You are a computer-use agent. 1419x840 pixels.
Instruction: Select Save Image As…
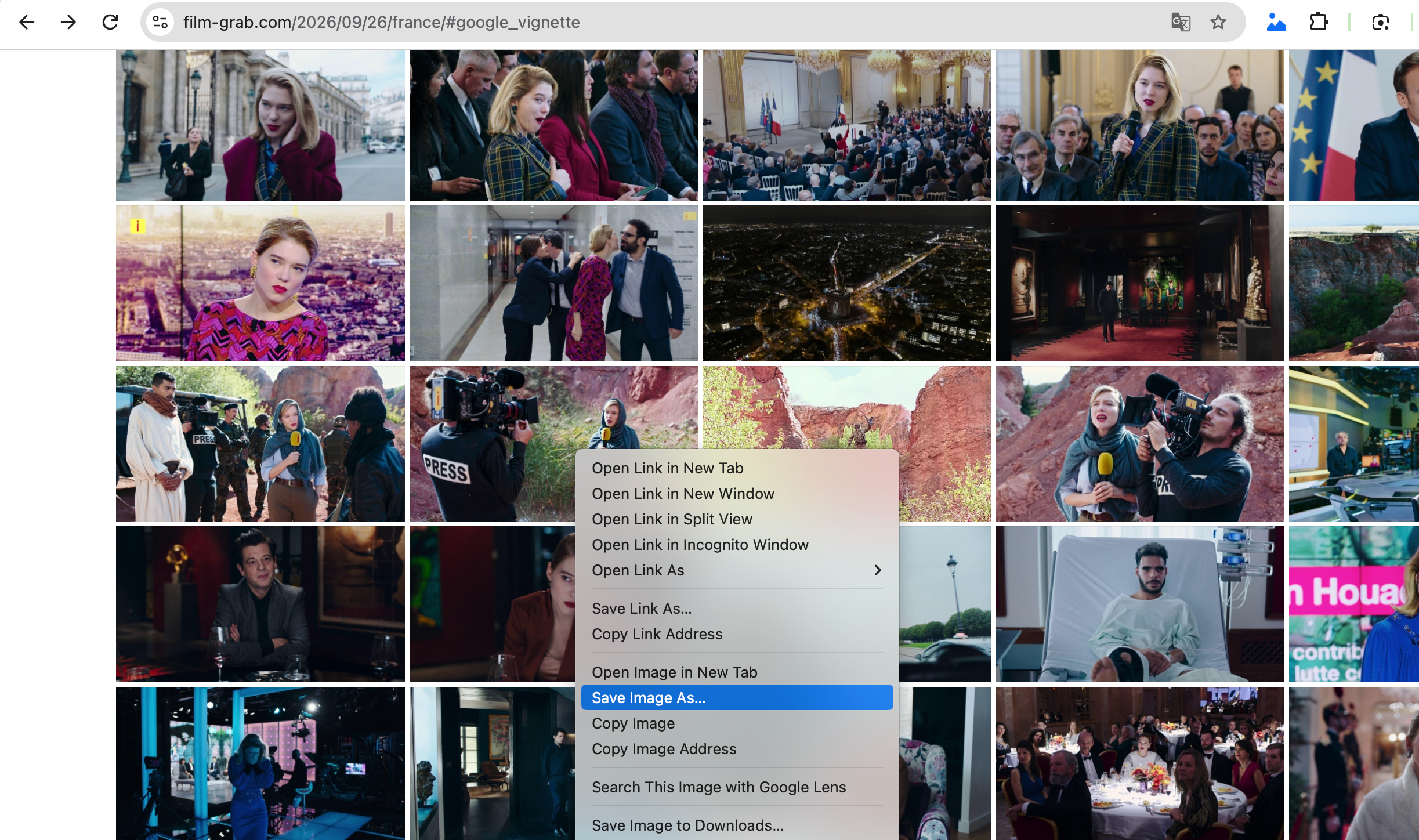coord(737,698)
